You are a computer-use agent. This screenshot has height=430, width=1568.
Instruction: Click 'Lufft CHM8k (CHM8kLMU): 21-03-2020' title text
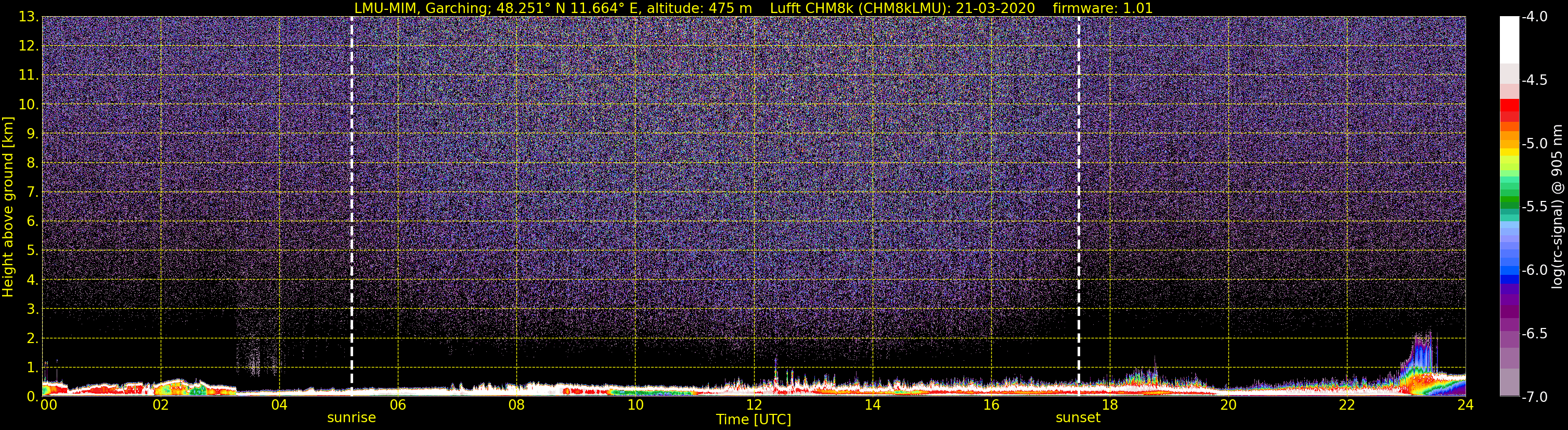902,8
